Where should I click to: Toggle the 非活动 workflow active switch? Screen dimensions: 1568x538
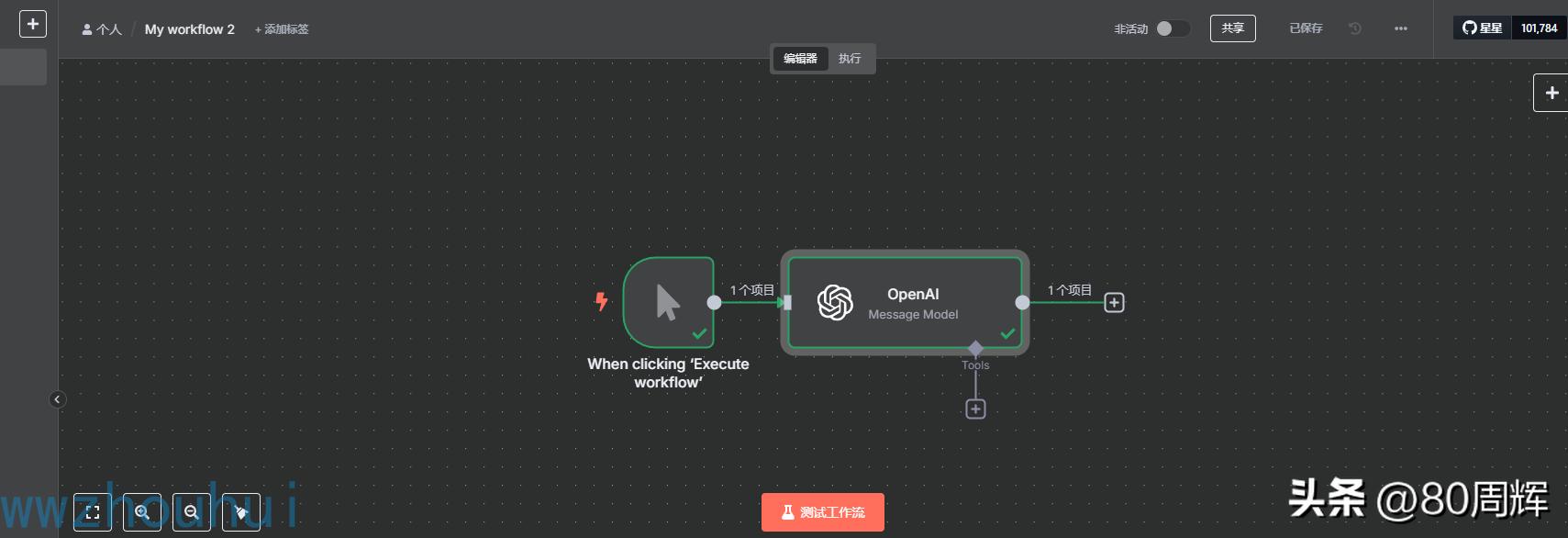(x=1173, y=28)
